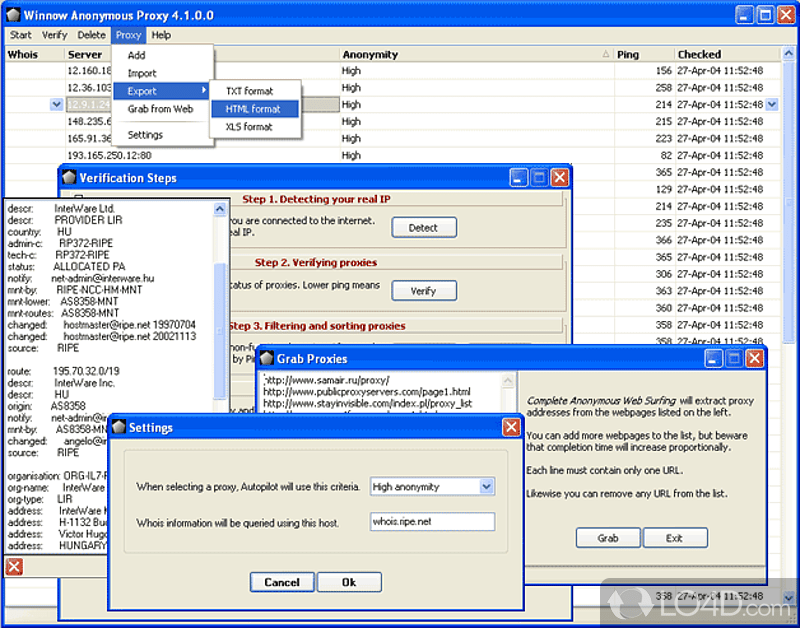Click the stayinvisible.com URL line
The image size is (800, 628).
point(367,403)
